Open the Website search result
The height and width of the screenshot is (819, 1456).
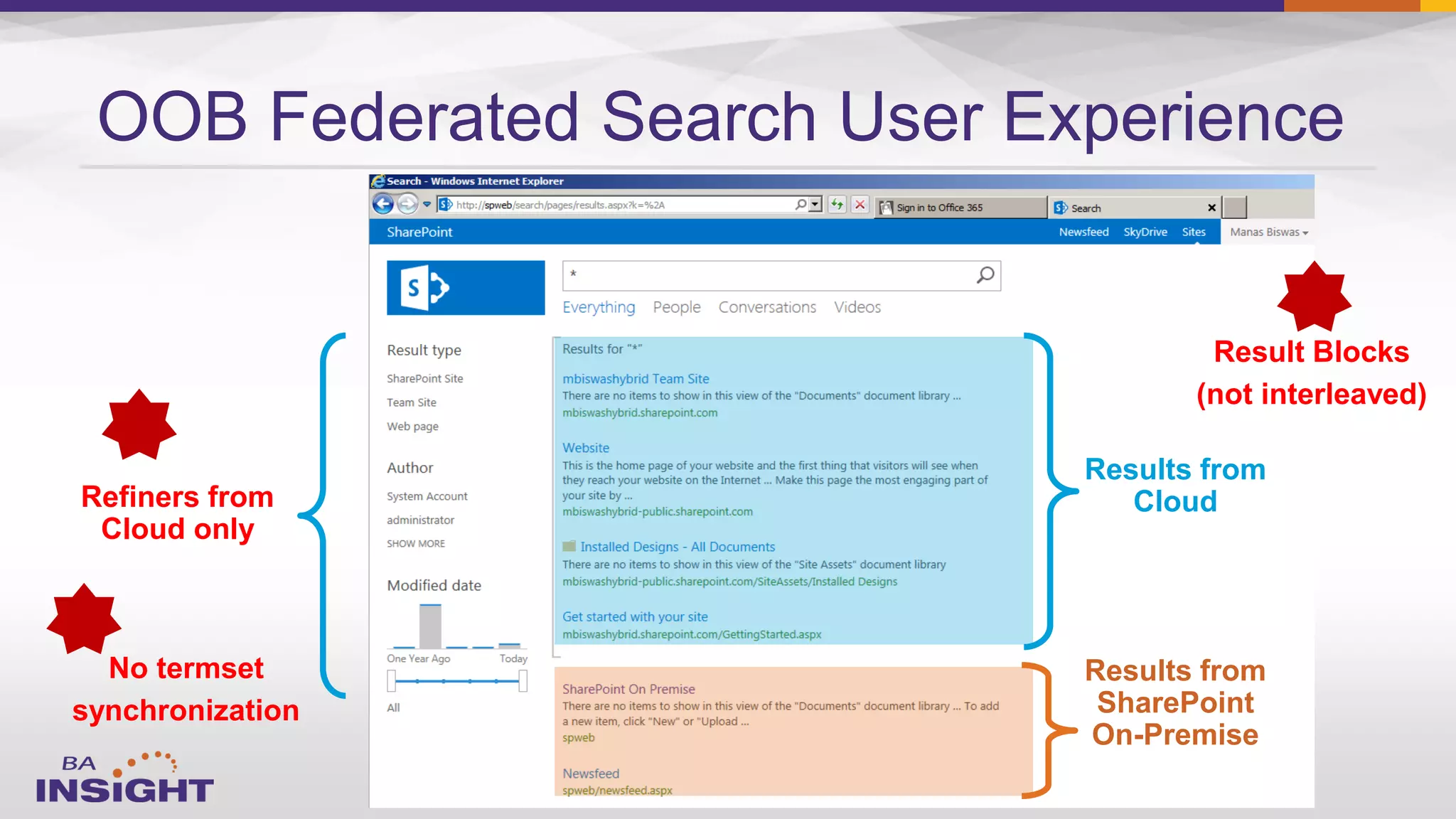tap(586, 448)
